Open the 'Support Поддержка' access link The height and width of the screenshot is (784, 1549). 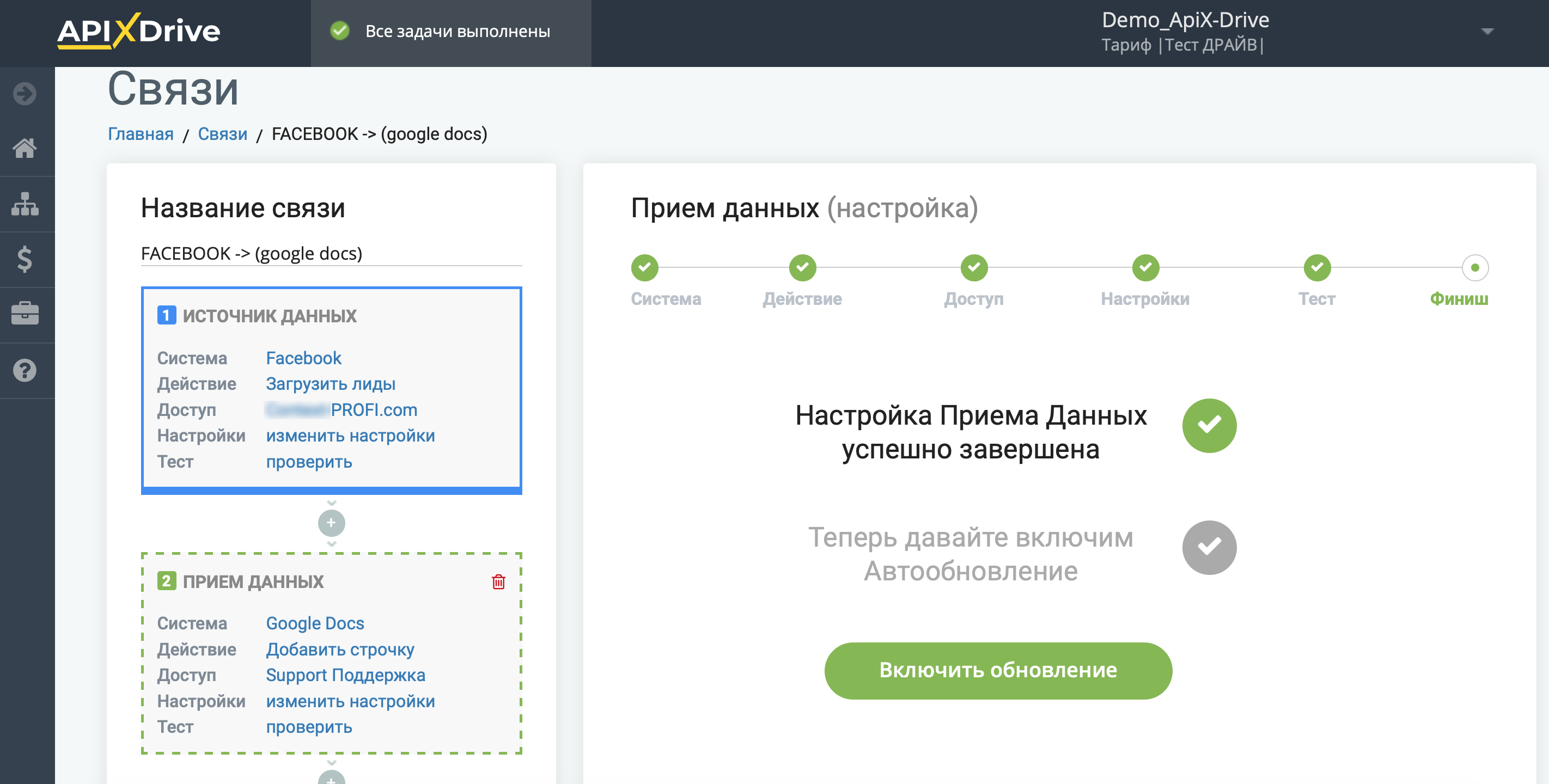point(346,675)
